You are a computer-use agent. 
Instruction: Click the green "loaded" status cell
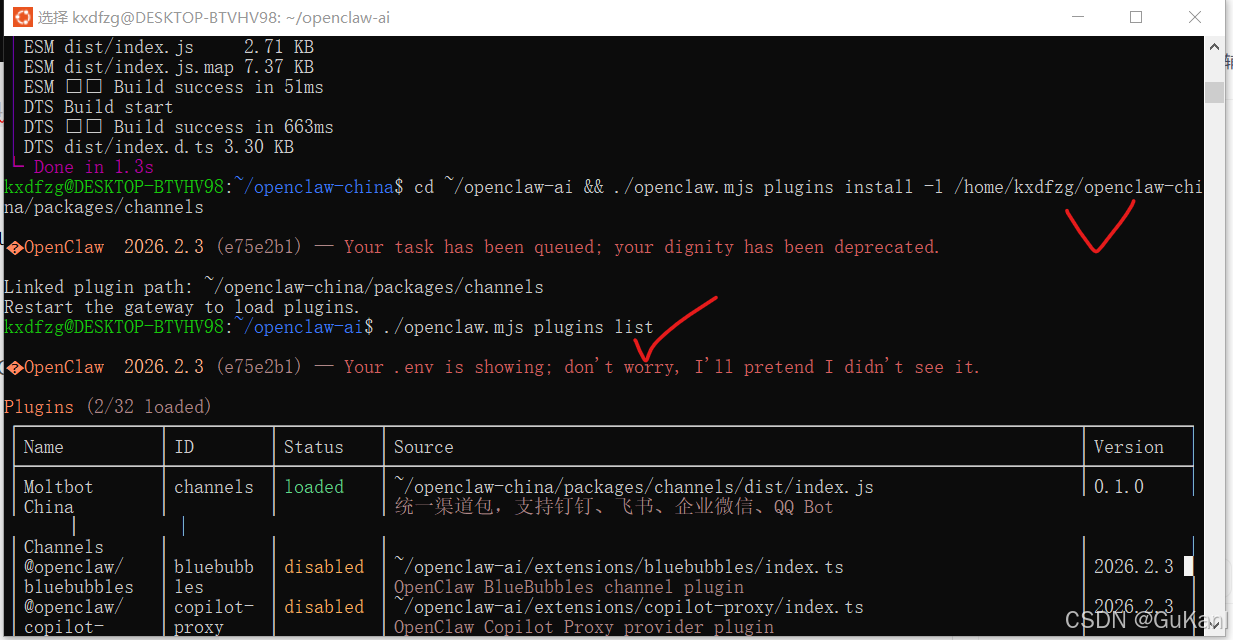click(x=313, y=487)
